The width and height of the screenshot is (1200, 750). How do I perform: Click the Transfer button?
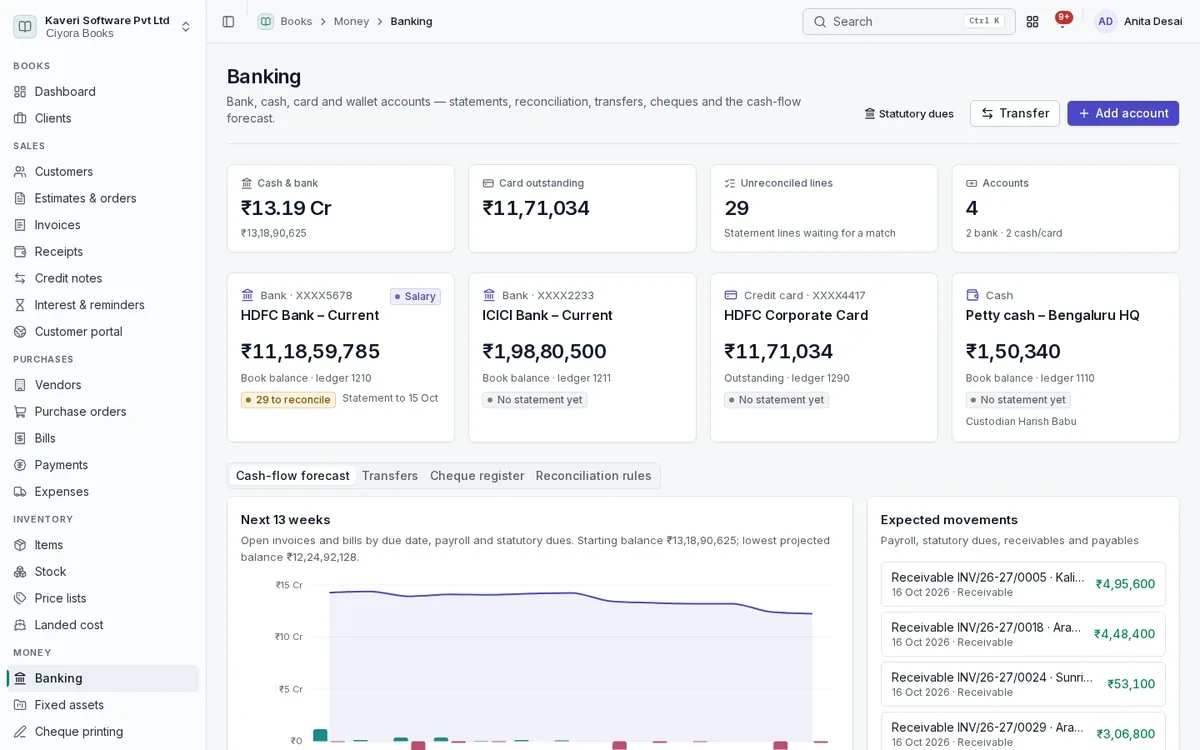coord(1015,113)
